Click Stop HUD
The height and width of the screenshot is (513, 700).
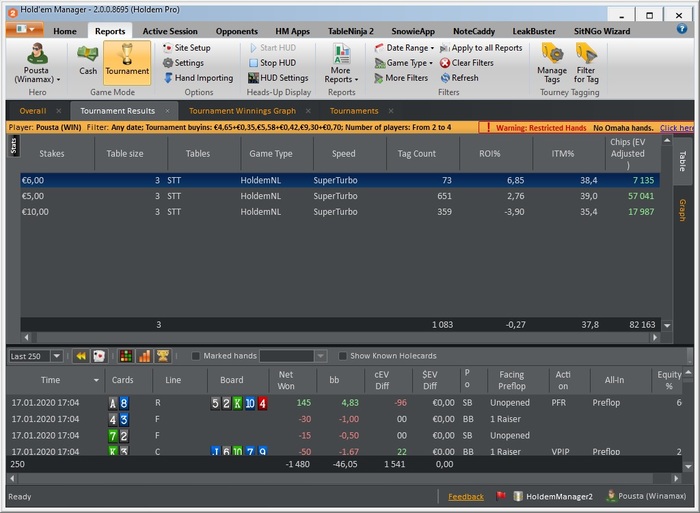[272, 63]
